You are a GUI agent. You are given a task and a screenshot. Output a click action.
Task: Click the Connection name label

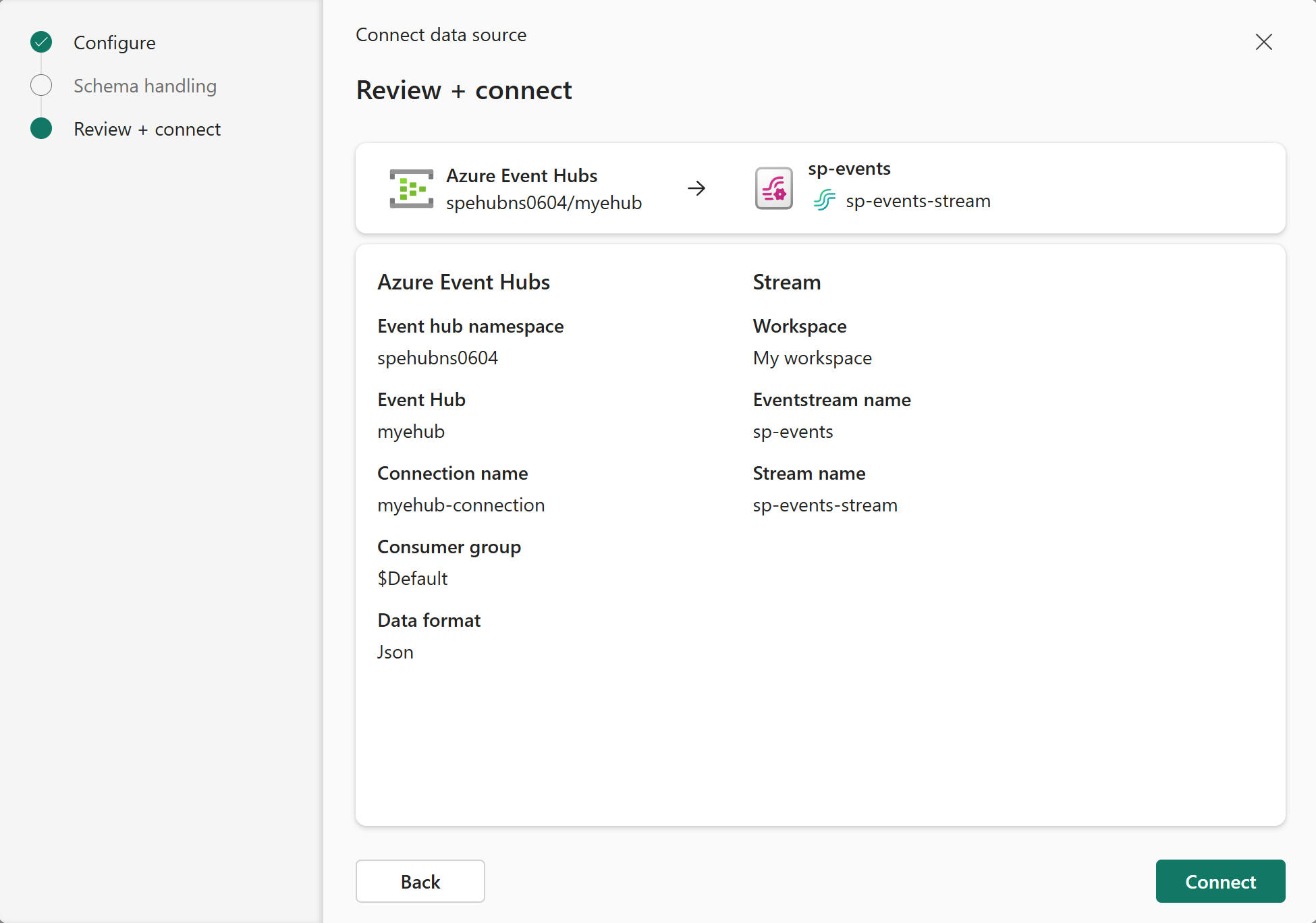point(453,473)
